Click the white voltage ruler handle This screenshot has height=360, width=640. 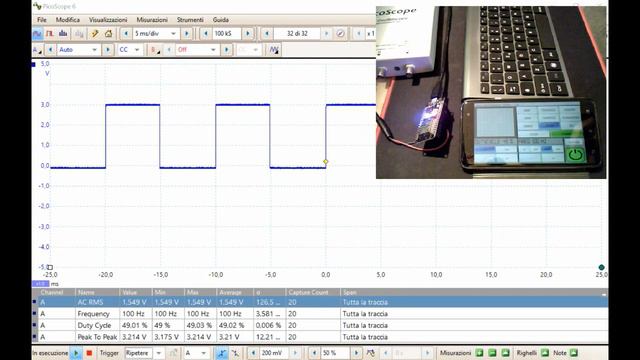(50, 267)
